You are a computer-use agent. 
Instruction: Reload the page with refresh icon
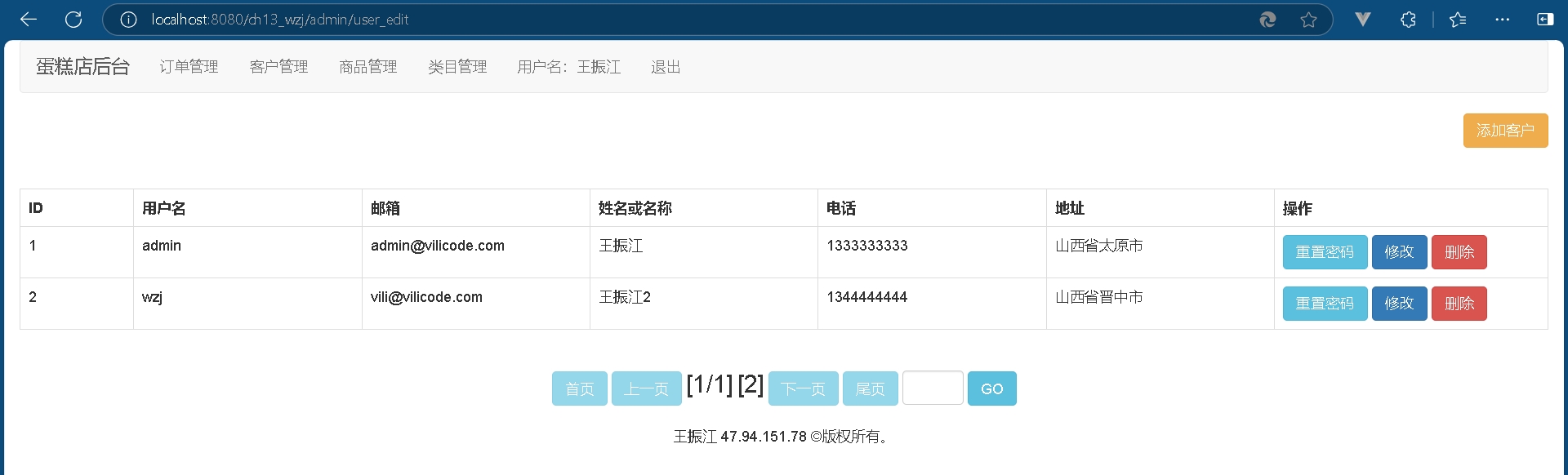73,20
